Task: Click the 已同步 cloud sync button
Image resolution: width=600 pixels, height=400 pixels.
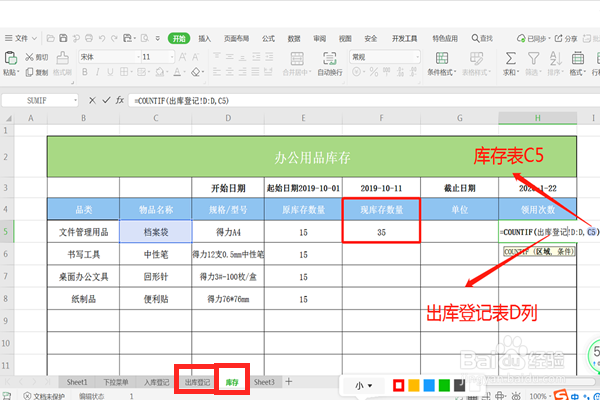Action: click(533, 38)
